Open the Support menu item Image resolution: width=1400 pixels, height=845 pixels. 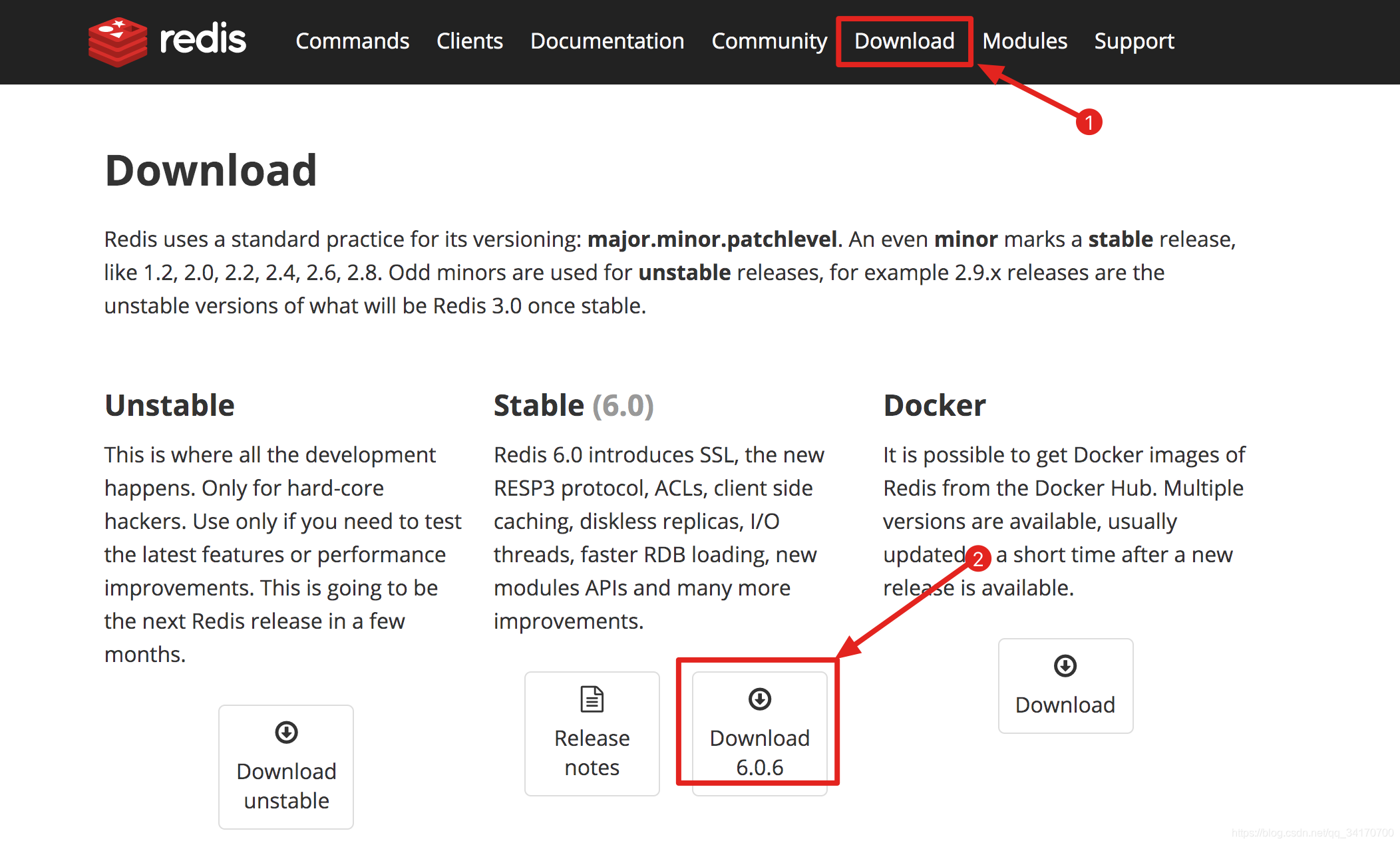pos(1135,41)
